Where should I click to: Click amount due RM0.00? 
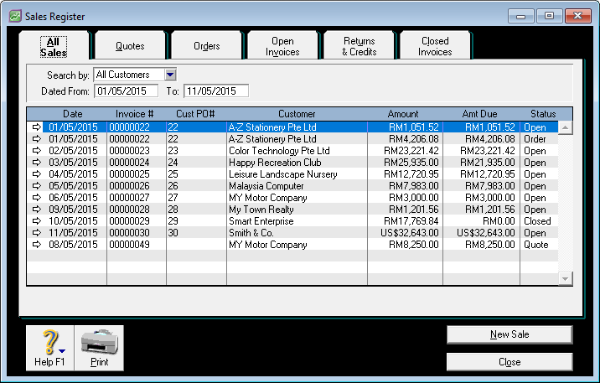tap(499, 221)
